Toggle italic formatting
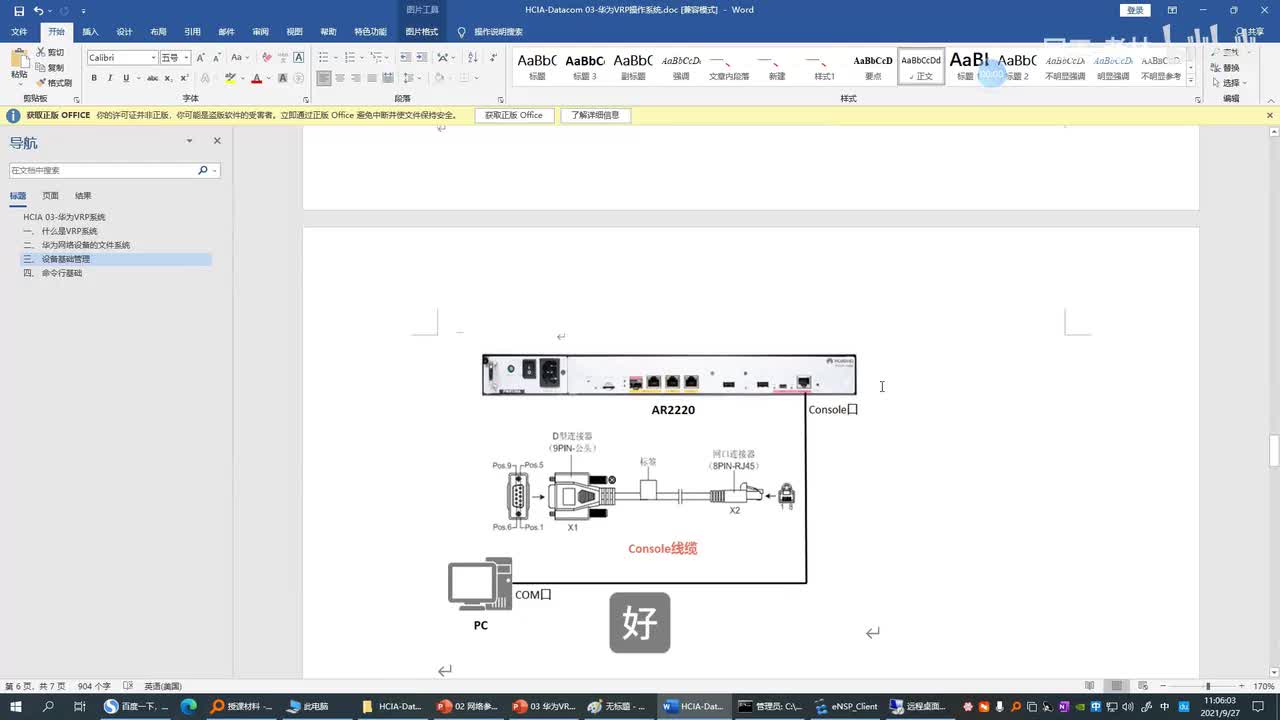The width and height of the screenshot is (1280, 720). (110, 78)
